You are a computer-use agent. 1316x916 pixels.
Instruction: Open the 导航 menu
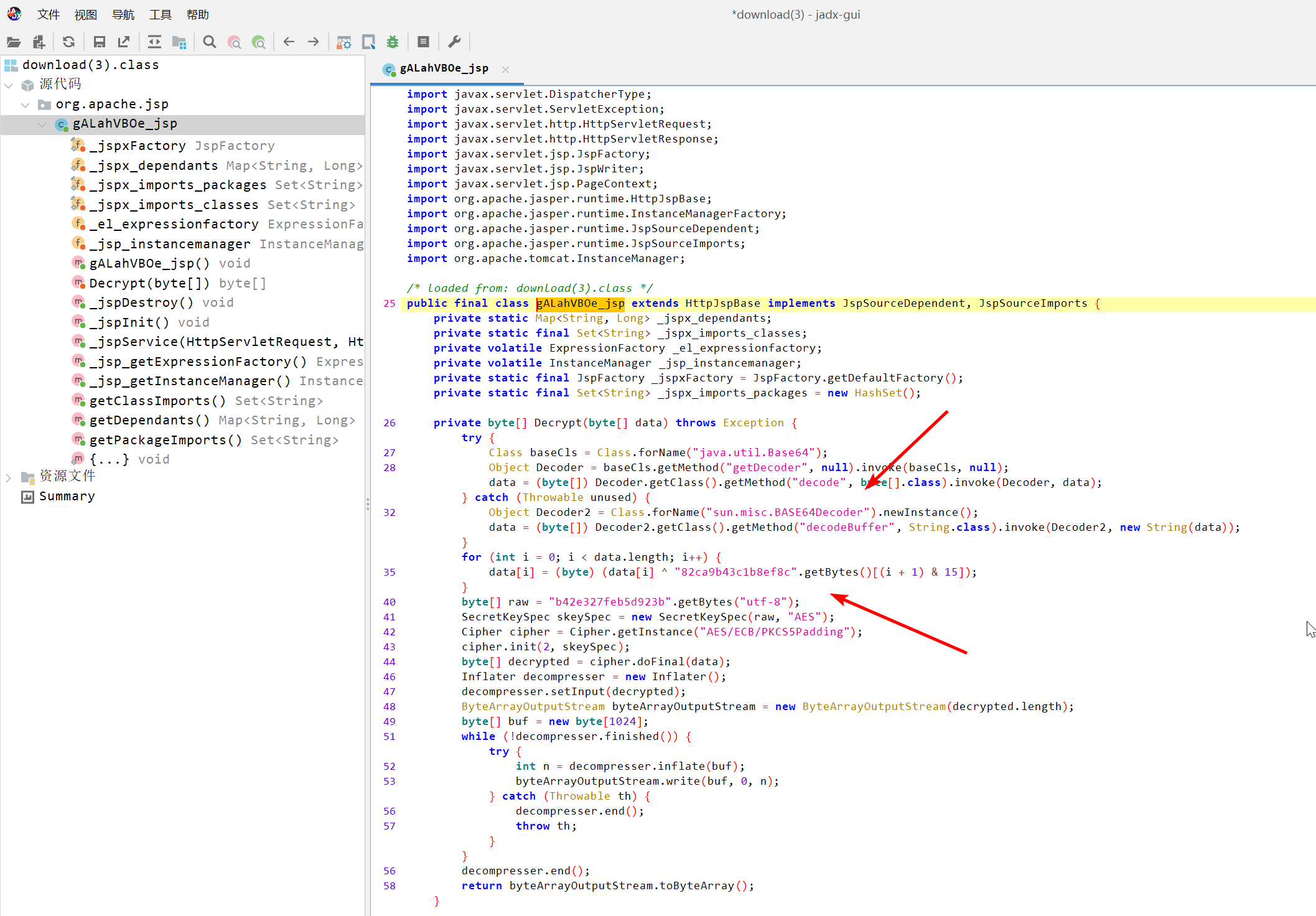point(123,14)
